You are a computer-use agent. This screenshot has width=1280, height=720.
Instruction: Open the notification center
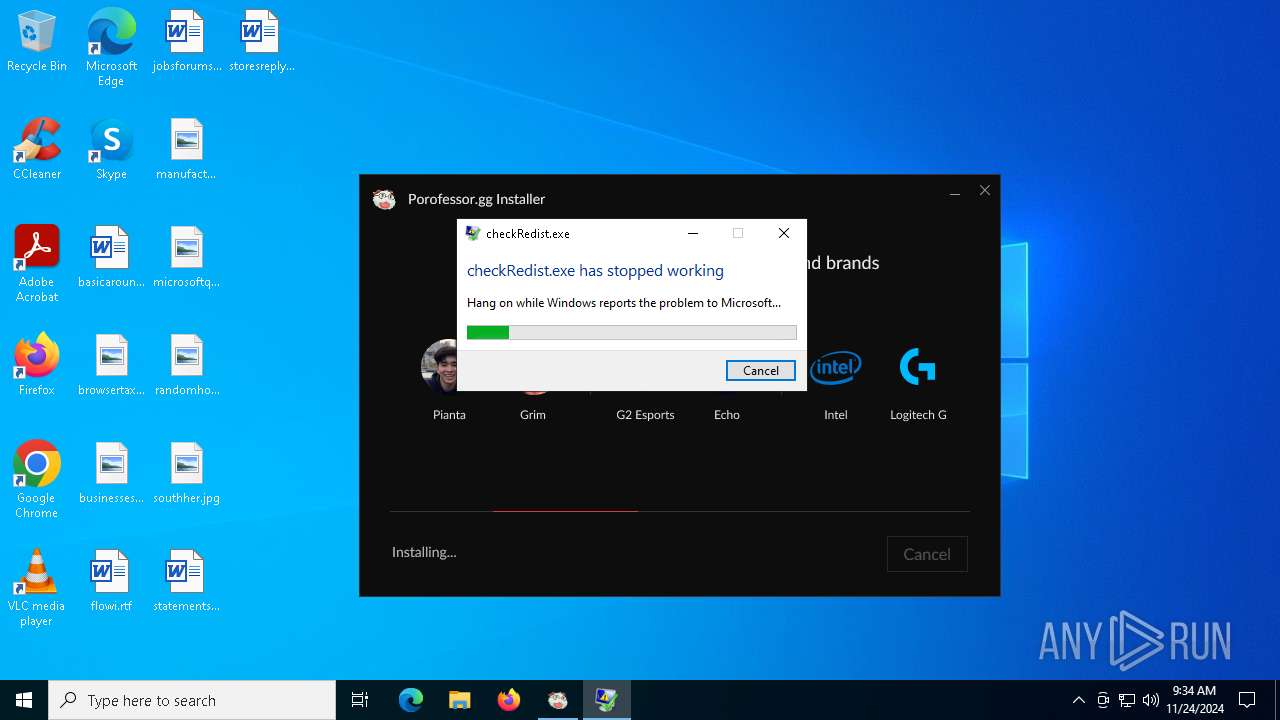tap(1247, 700)
